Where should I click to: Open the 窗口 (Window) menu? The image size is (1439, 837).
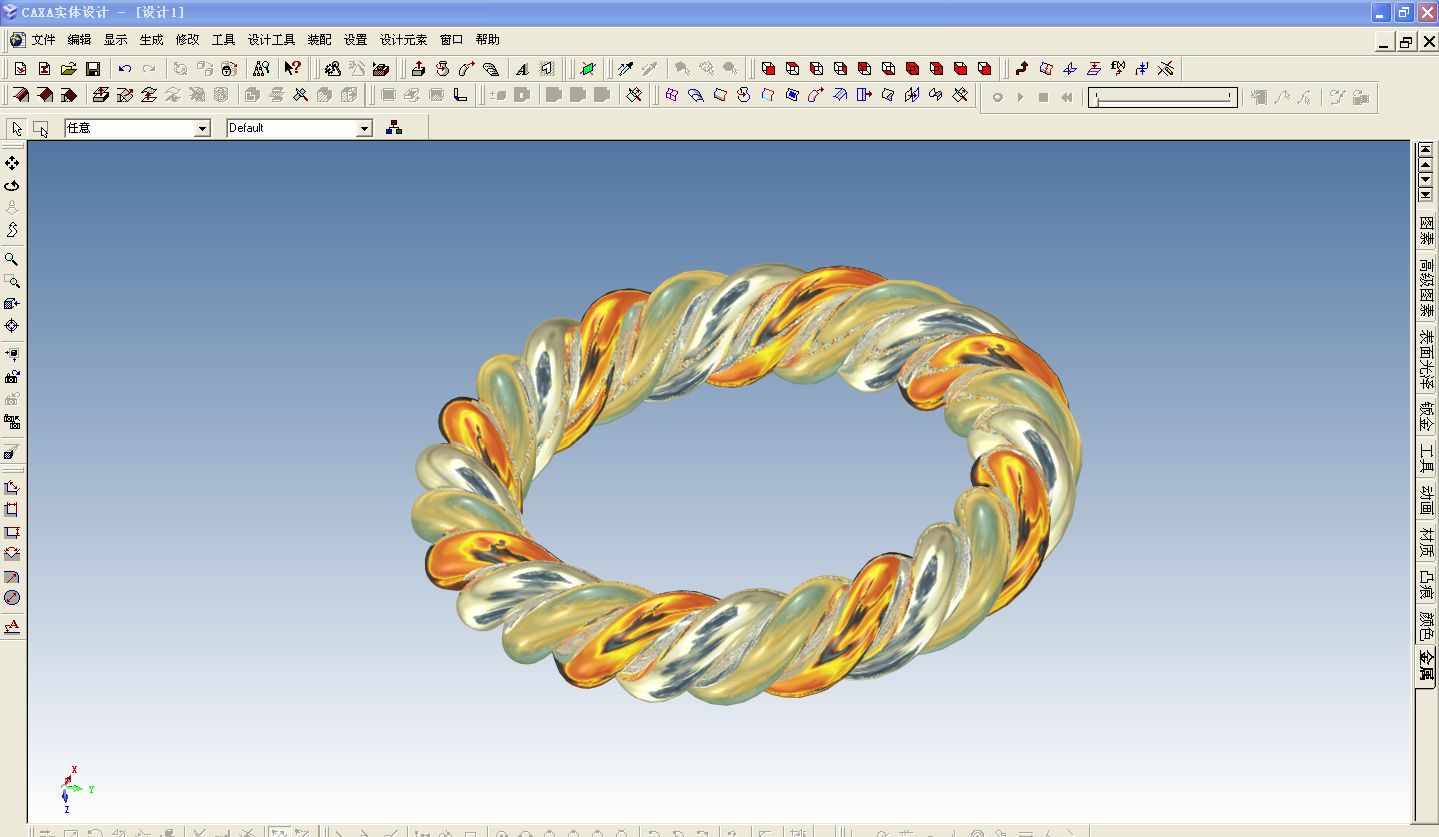(451, 40)
